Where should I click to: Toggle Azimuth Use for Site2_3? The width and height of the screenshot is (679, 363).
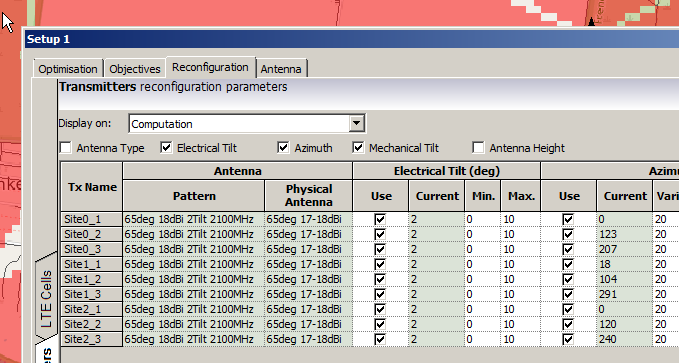568,339
